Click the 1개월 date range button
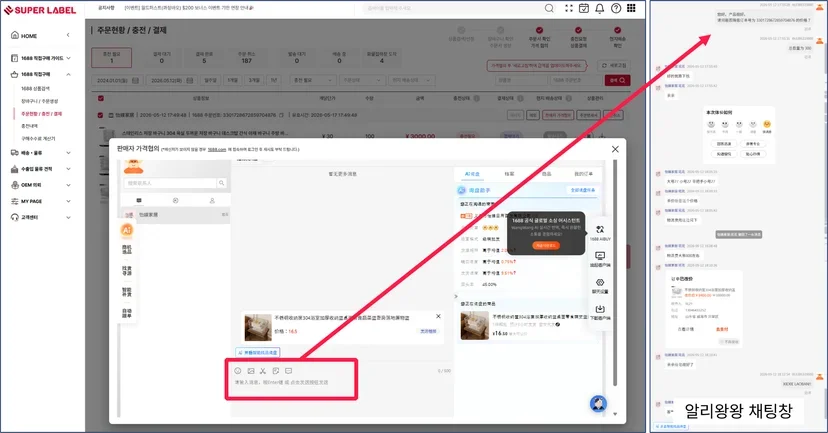Viewport: 828px width, 433px height. [x=233, y=80]
